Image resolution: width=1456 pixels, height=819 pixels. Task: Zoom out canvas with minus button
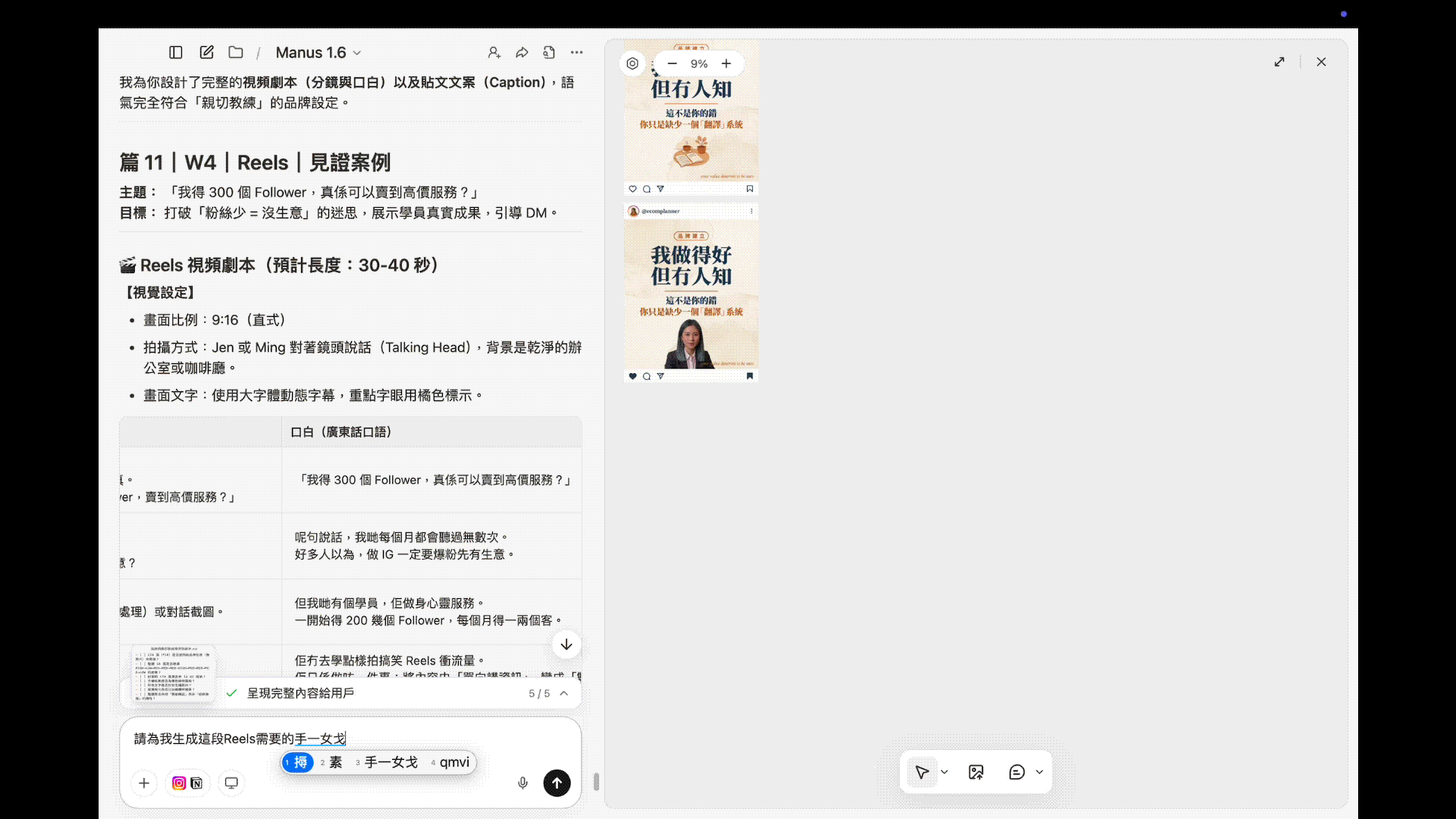672,64
